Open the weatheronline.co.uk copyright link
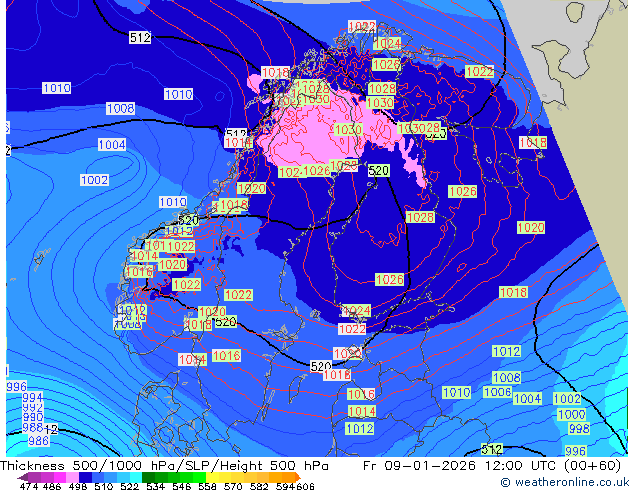Image resolution: width=634 pixels, height=490 pixels. tap(566, 482)
